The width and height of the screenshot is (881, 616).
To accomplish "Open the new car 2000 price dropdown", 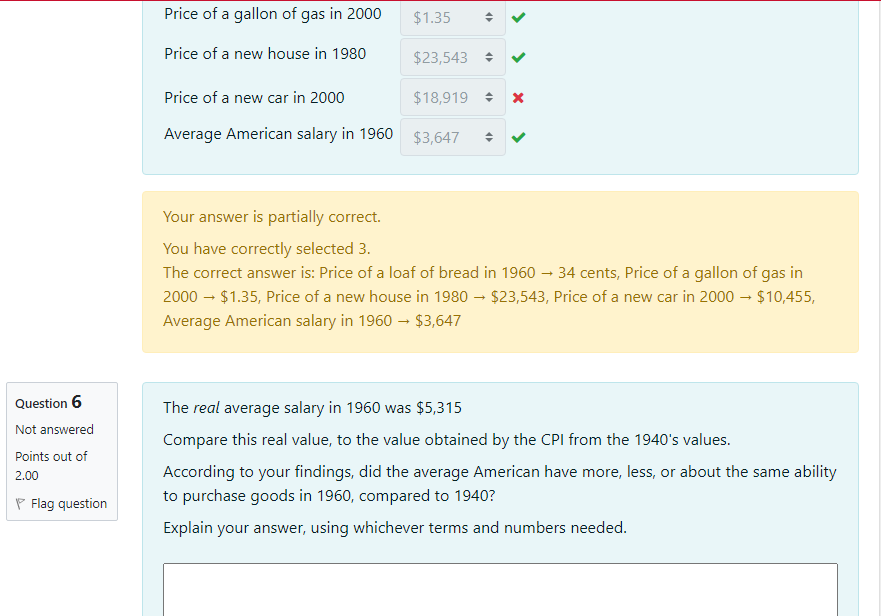I will click(x=453, y=98).
